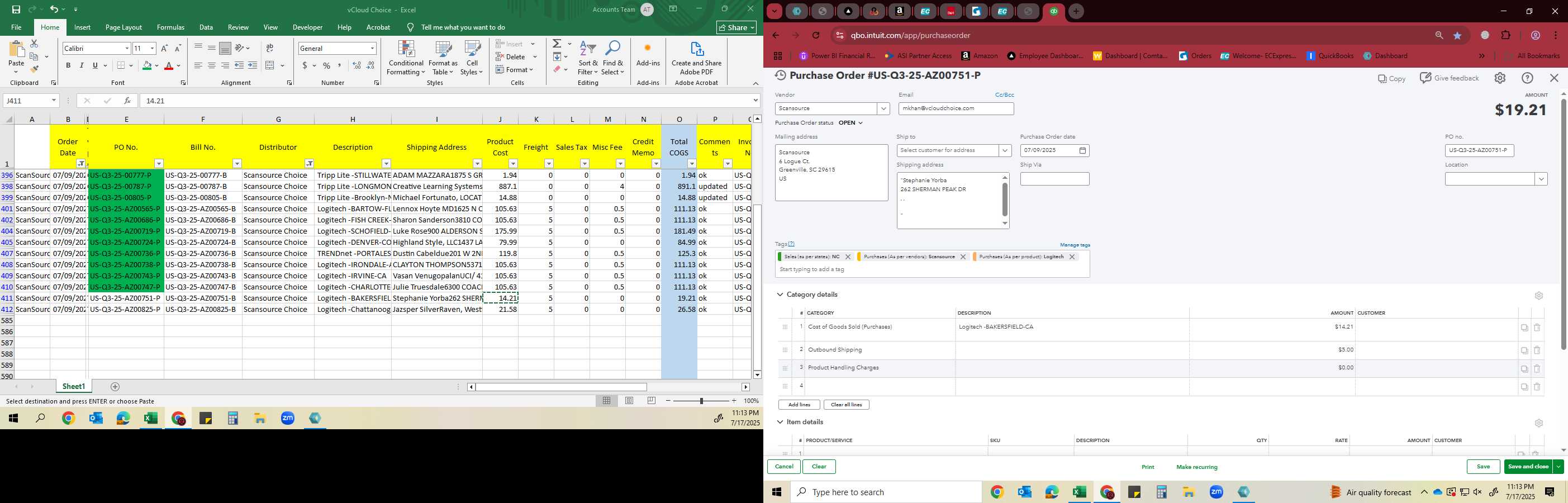Open QuickBooks help question mark icon
This screenshot has height=503, width=1568.
click(1527, 78)
